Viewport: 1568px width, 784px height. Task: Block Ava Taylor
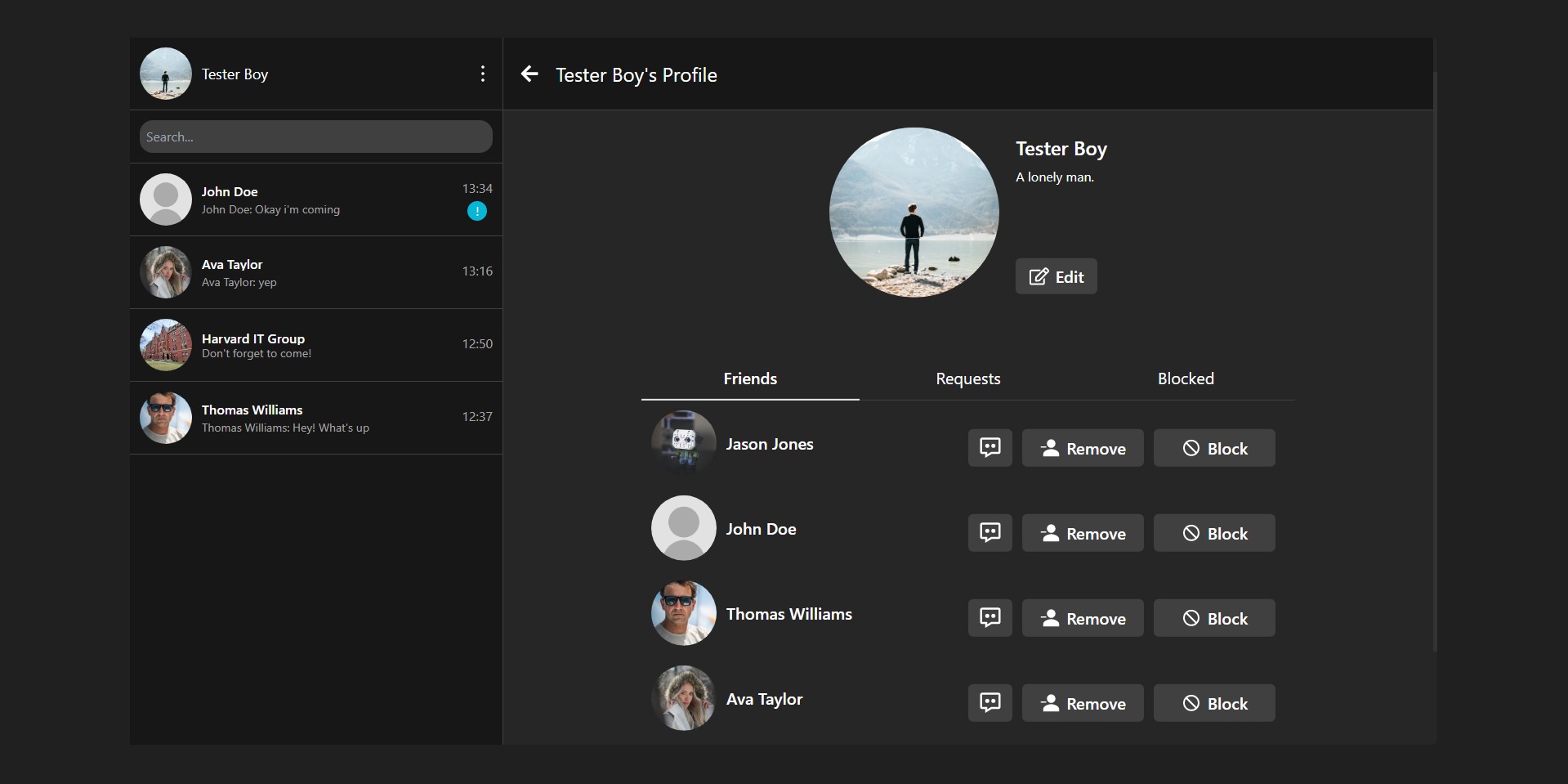click(1214, 703)
